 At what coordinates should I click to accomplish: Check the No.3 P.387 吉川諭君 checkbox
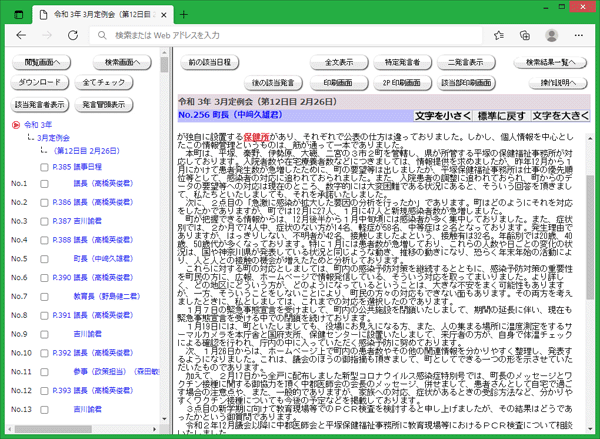(44, 221)
